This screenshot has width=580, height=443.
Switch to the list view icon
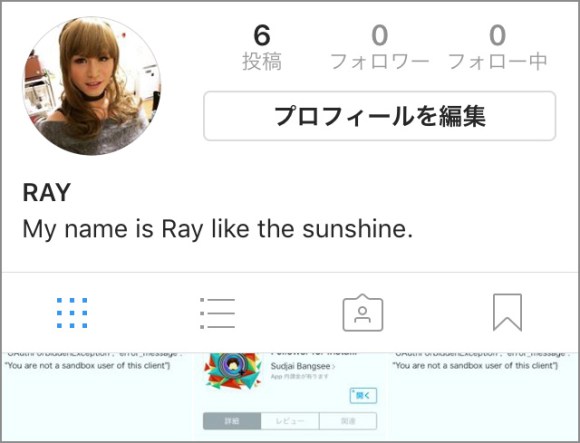[x=218, y=313]
